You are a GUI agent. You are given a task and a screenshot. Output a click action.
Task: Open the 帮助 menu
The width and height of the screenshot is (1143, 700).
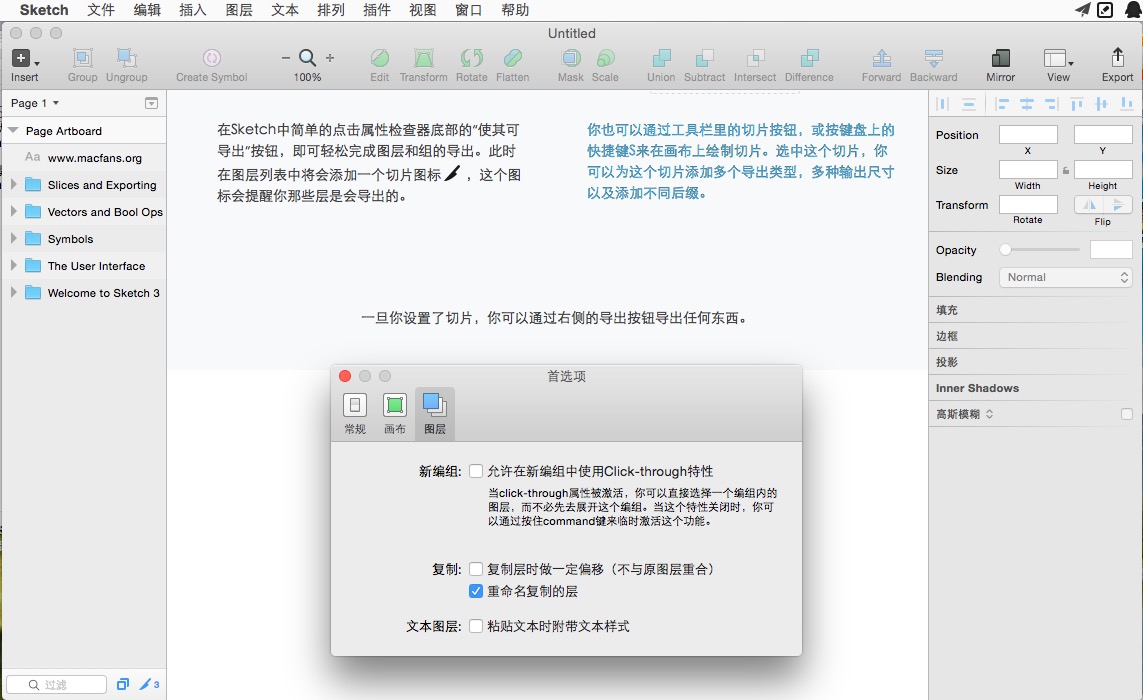pos(515,10)
